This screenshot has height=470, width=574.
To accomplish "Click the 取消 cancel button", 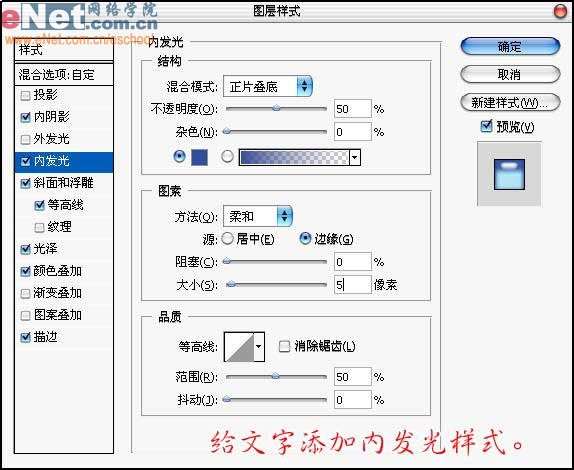I will (x=510, y=75).
